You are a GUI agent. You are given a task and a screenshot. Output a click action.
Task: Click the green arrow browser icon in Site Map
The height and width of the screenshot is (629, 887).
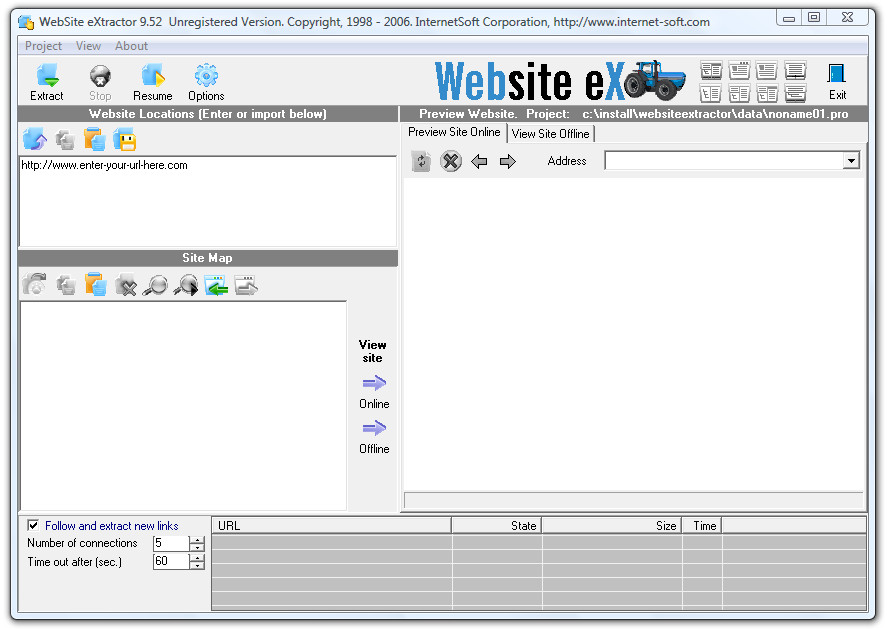(216, 285)
